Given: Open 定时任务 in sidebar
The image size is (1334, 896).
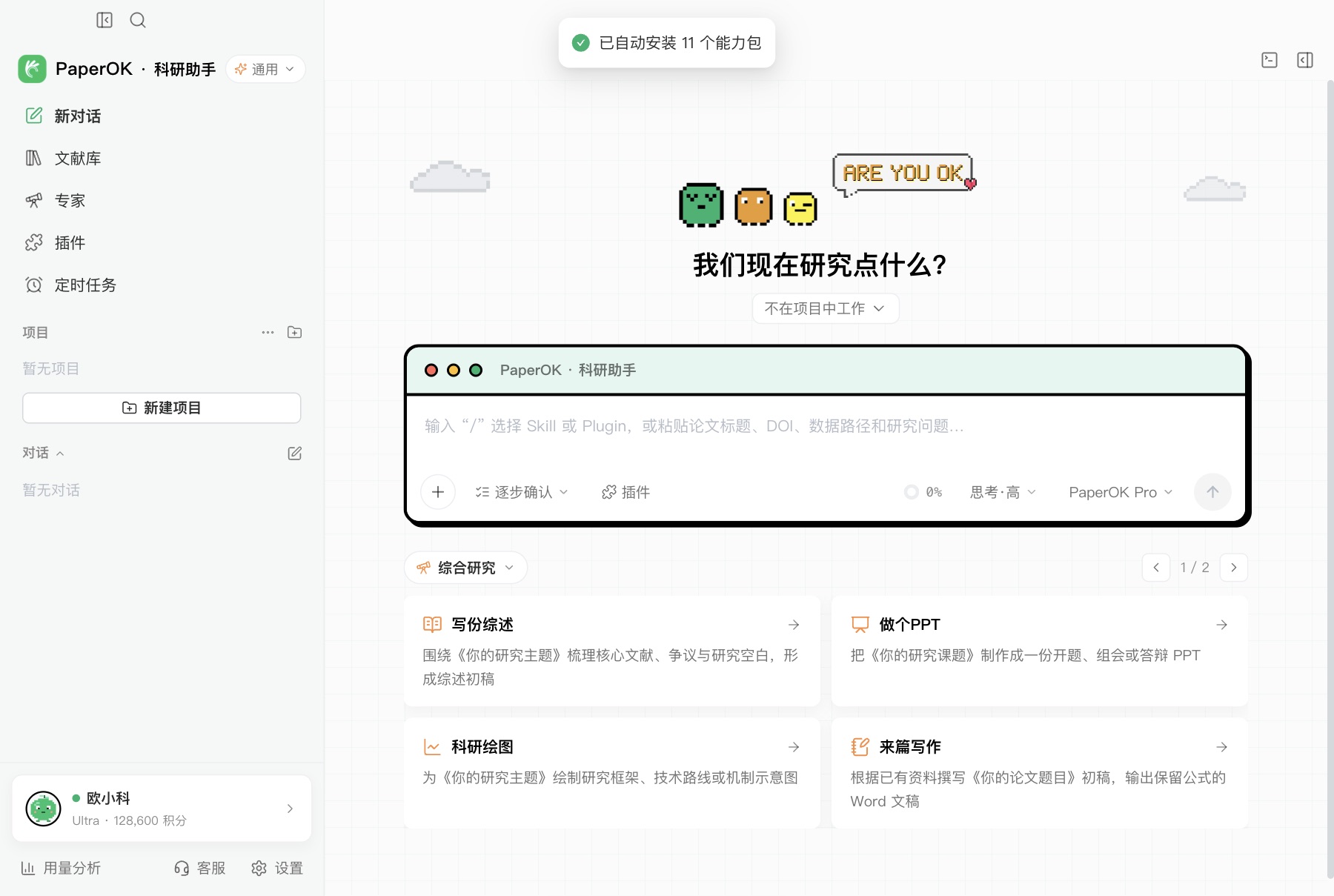Looking at the screenshot, I should [x=162, y=285].
